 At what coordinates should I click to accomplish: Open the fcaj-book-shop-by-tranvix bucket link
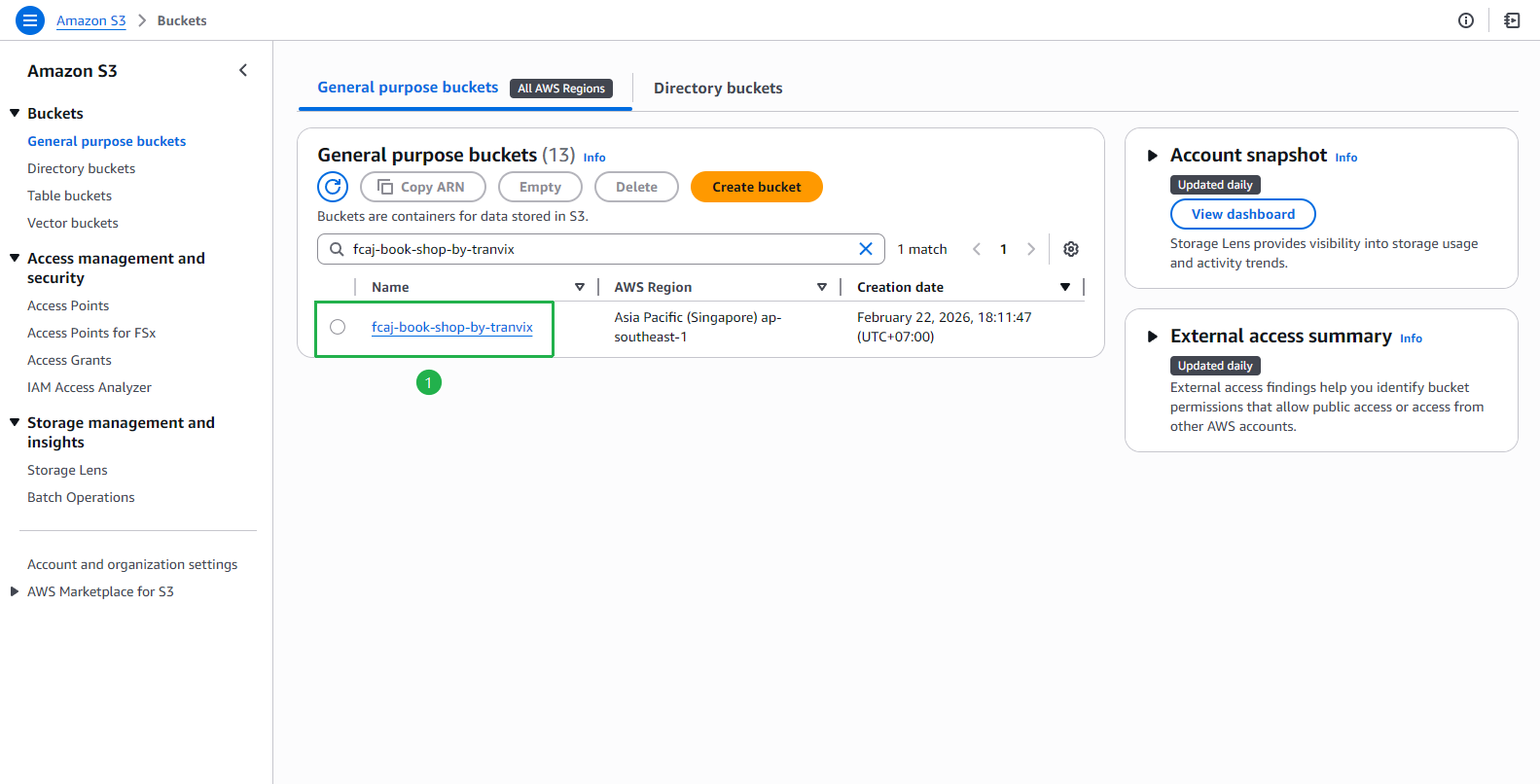452,327
